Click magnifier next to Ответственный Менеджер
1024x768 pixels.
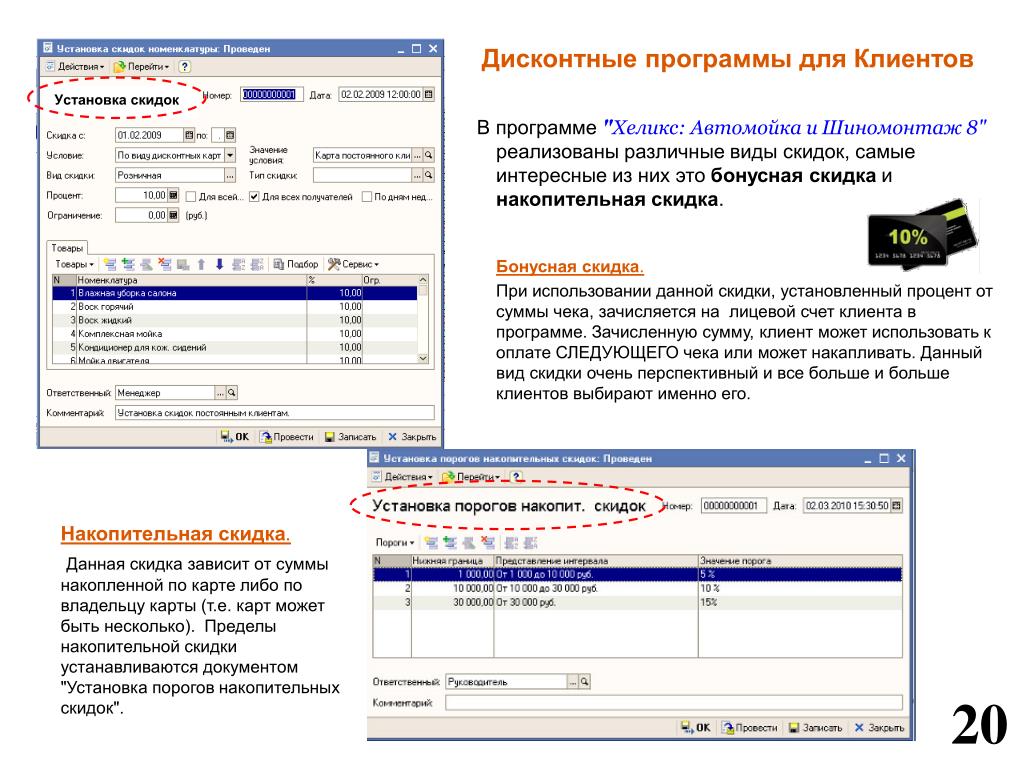(231, 392)
